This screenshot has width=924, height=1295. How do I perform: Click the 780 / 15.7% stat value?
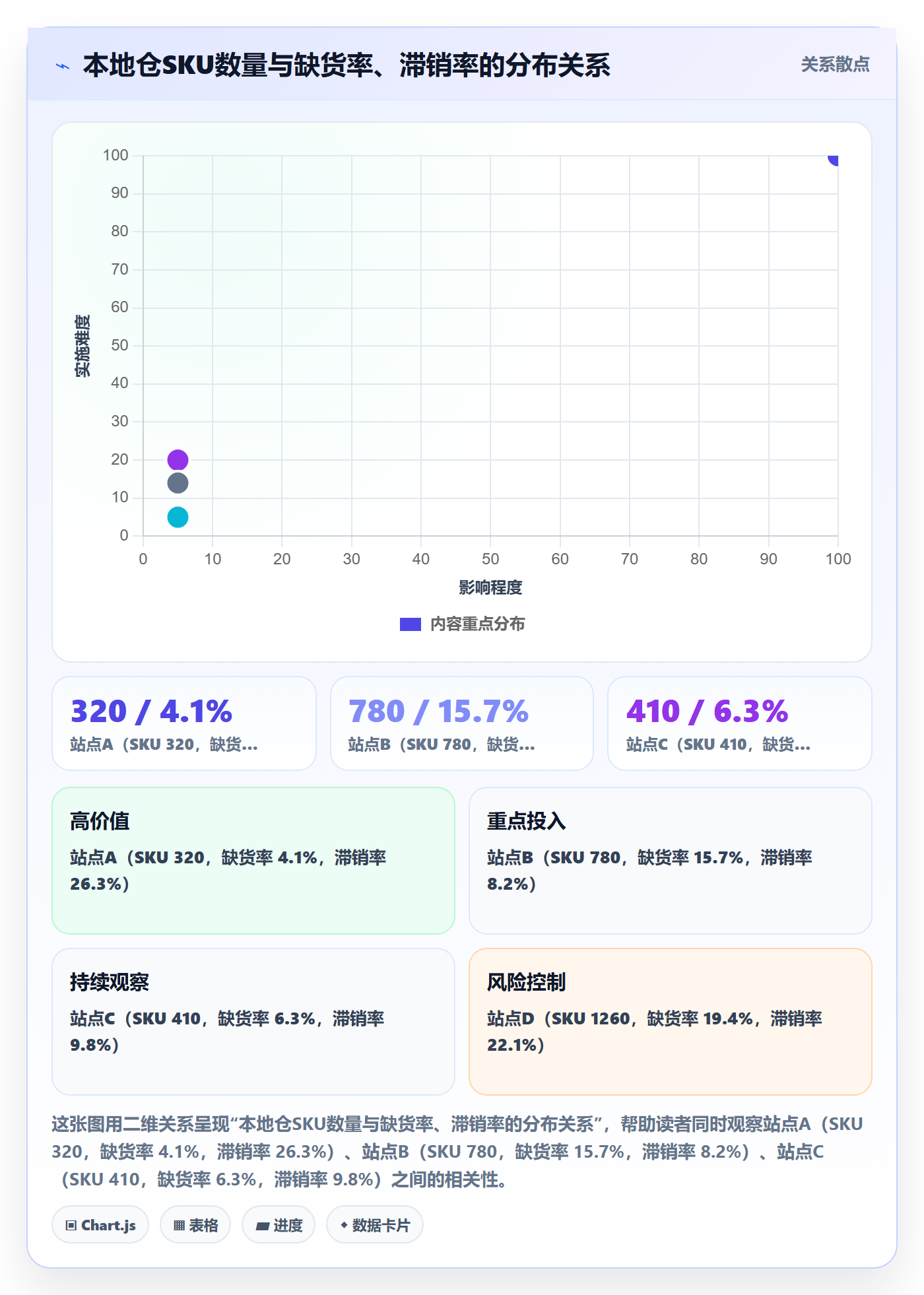(x=438, y=712)
